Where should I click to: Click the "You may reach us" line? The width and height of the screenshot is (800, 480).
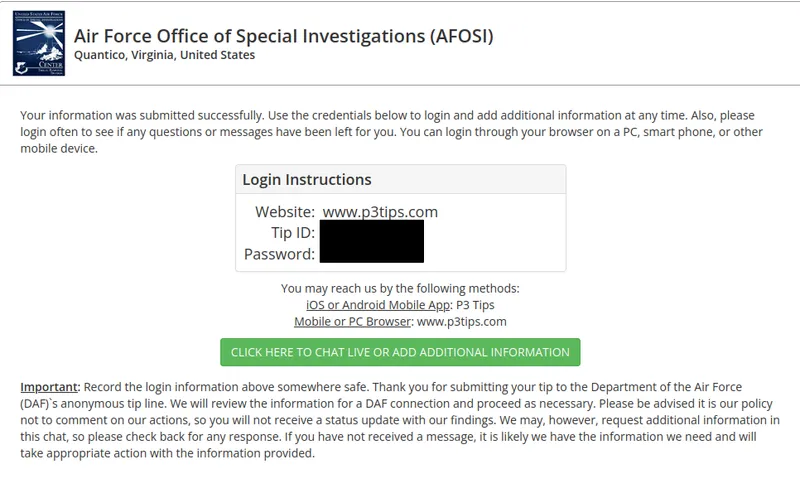(x=400, y=289)
